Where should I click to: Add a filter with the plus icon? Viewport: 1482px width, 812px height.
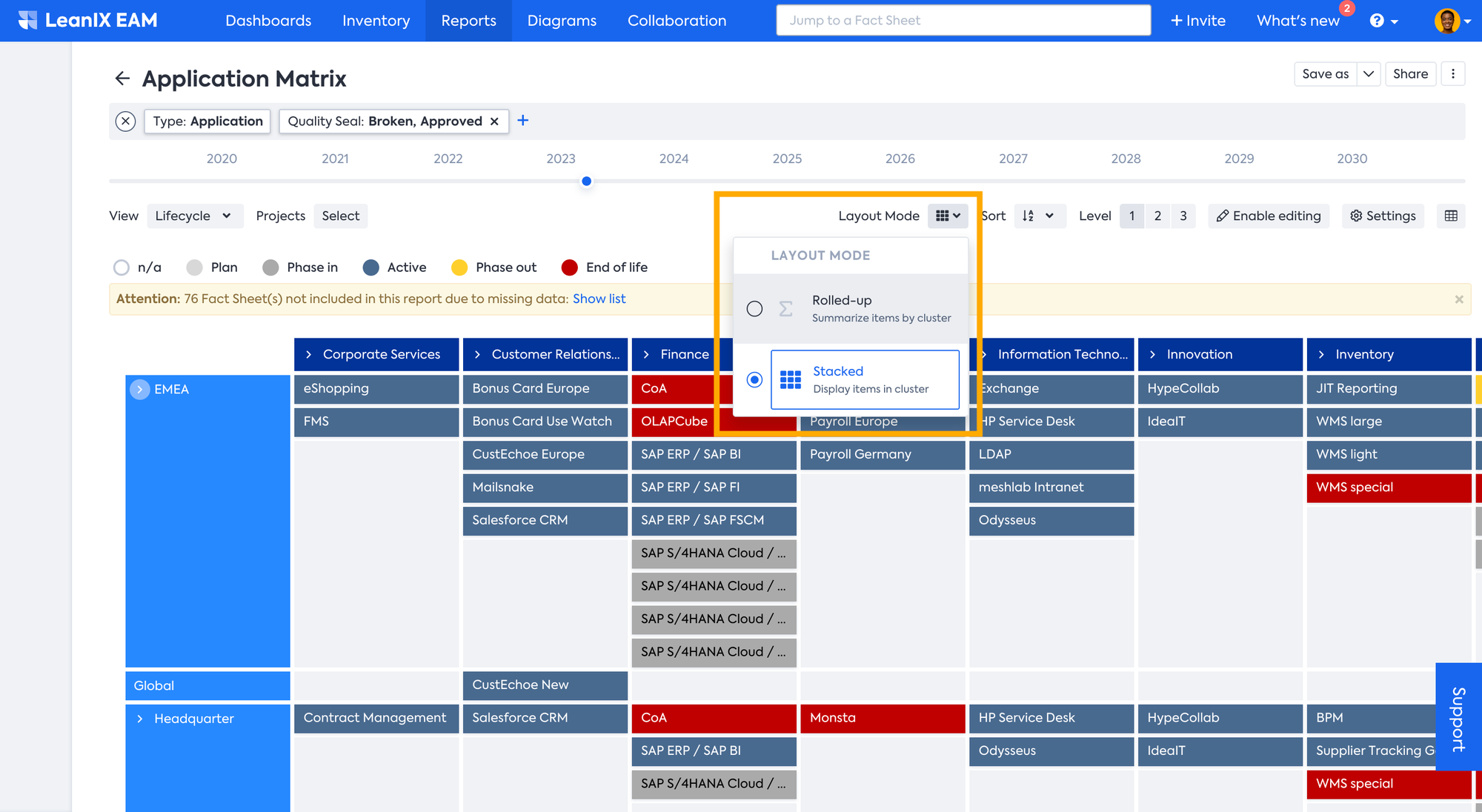coord(523,121)
